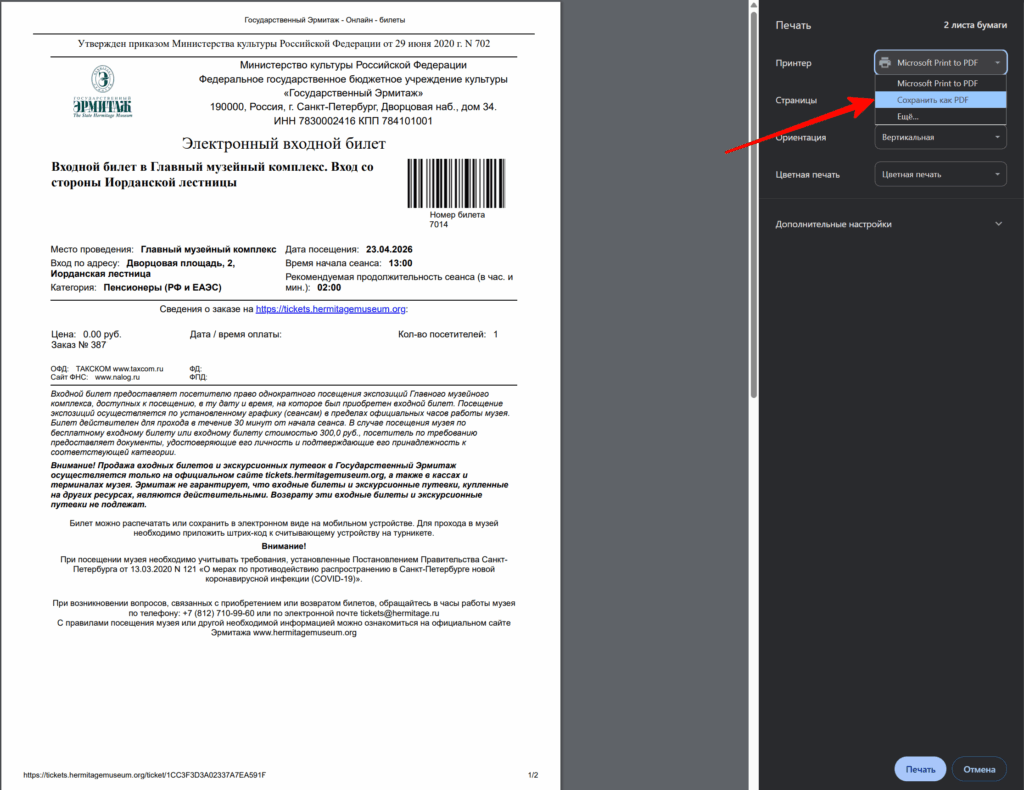
Task: Click the dropdown arrow on the Цветная печать field
Action: (x=997, y=174)
